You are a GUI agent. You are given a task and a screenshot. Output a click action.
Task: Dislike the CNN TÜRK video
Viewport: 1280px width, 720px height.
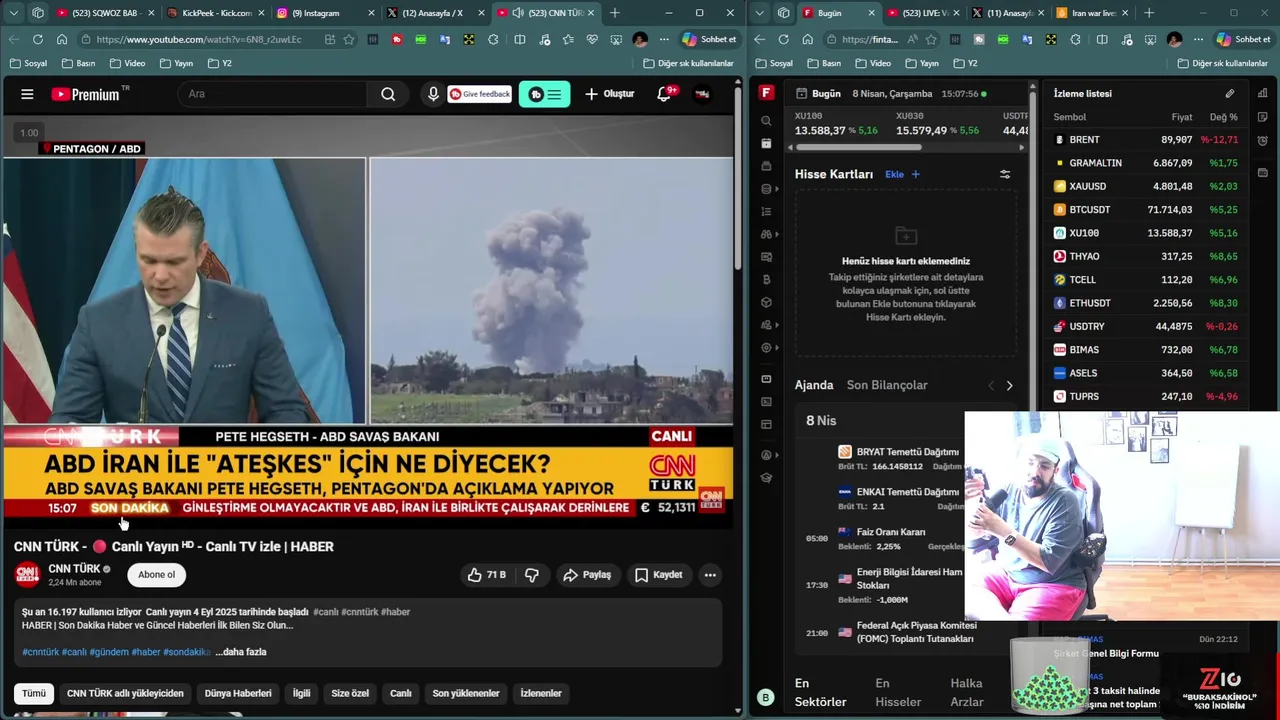click(x=532, y=575)
